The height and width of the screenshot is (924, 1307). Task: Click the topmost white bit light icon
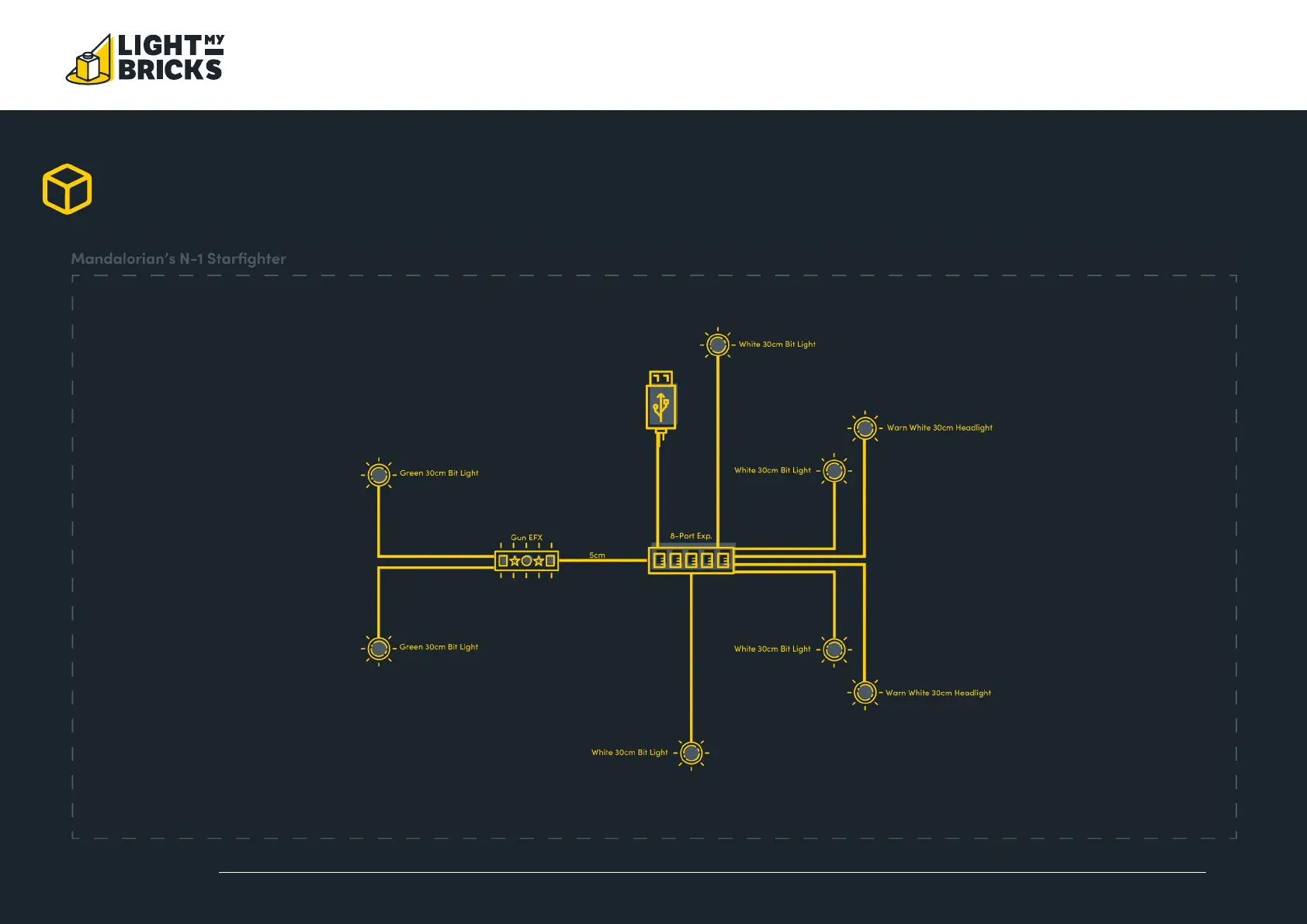[718, 344]
